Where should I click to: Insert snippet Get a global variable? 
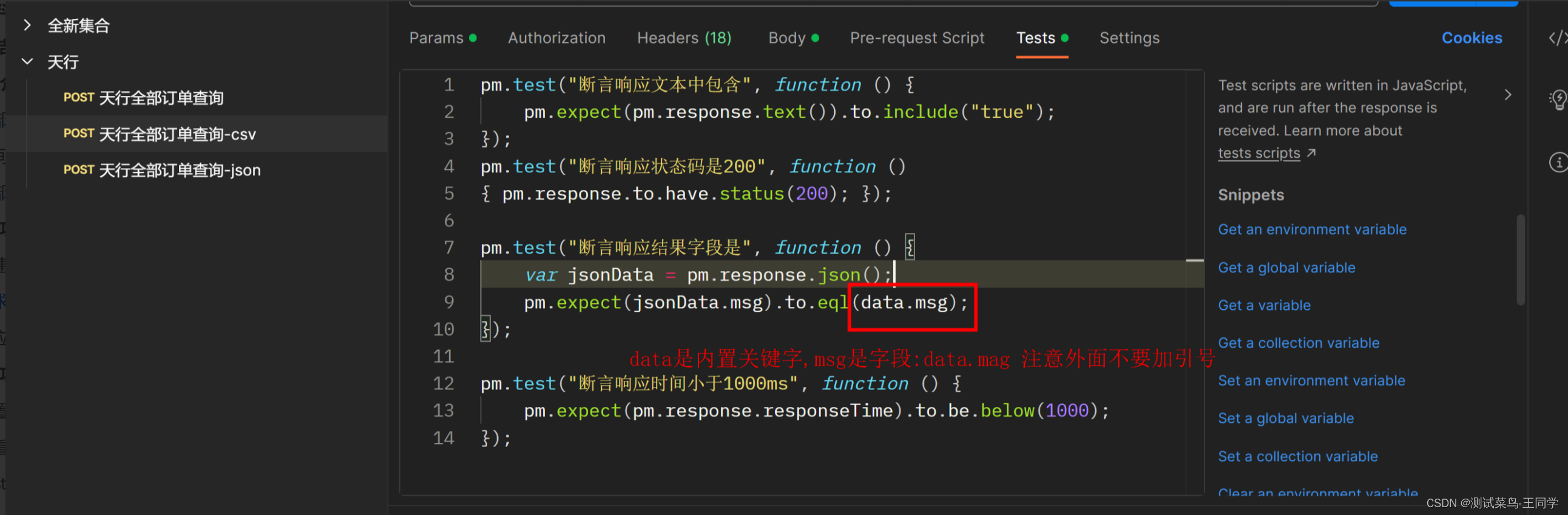(x=1286, y=268)
